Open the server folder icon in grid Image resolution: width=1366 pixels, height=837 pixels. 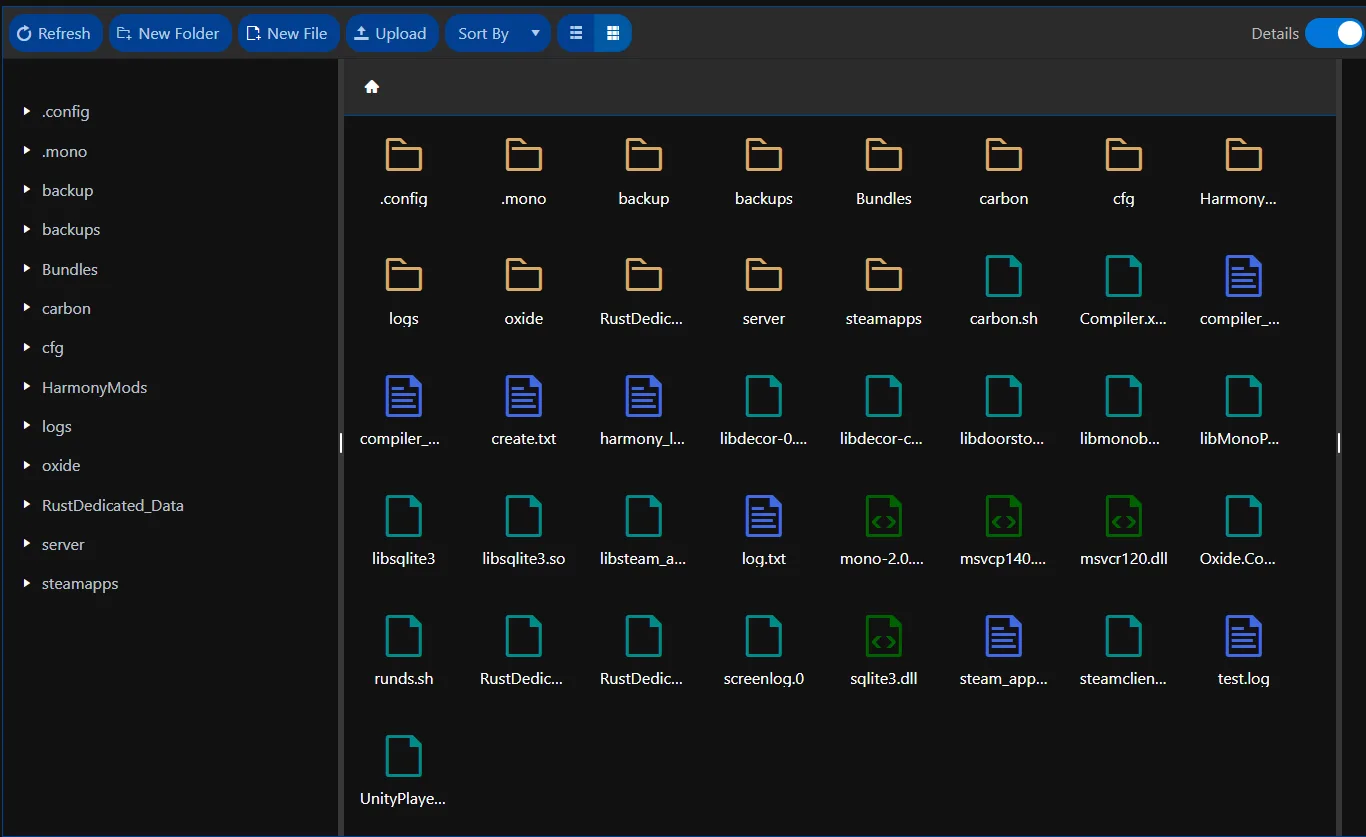(x=764, y=276)
